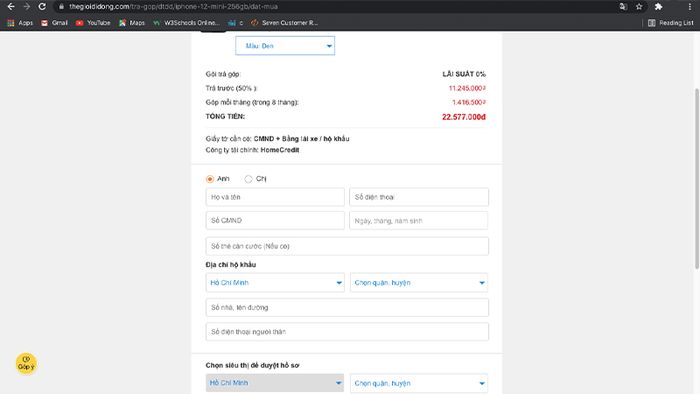Open Chọn quận, huyện dropdown for store selection
Screen dimensions: 700x394
coord(419,383)
